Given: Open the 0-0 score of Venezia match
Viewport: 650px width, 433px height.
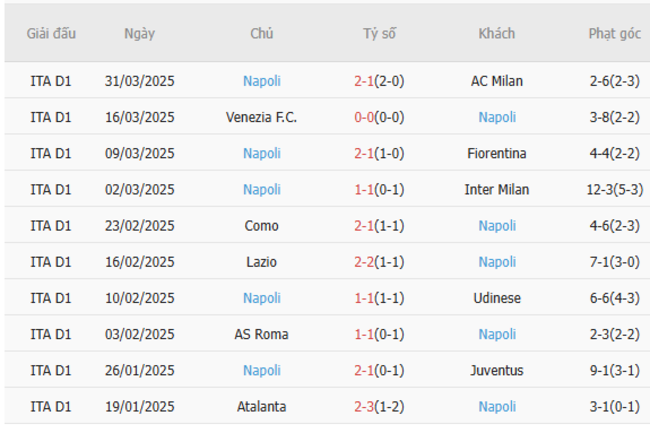Looking at the screenshot, I should 365,117.
